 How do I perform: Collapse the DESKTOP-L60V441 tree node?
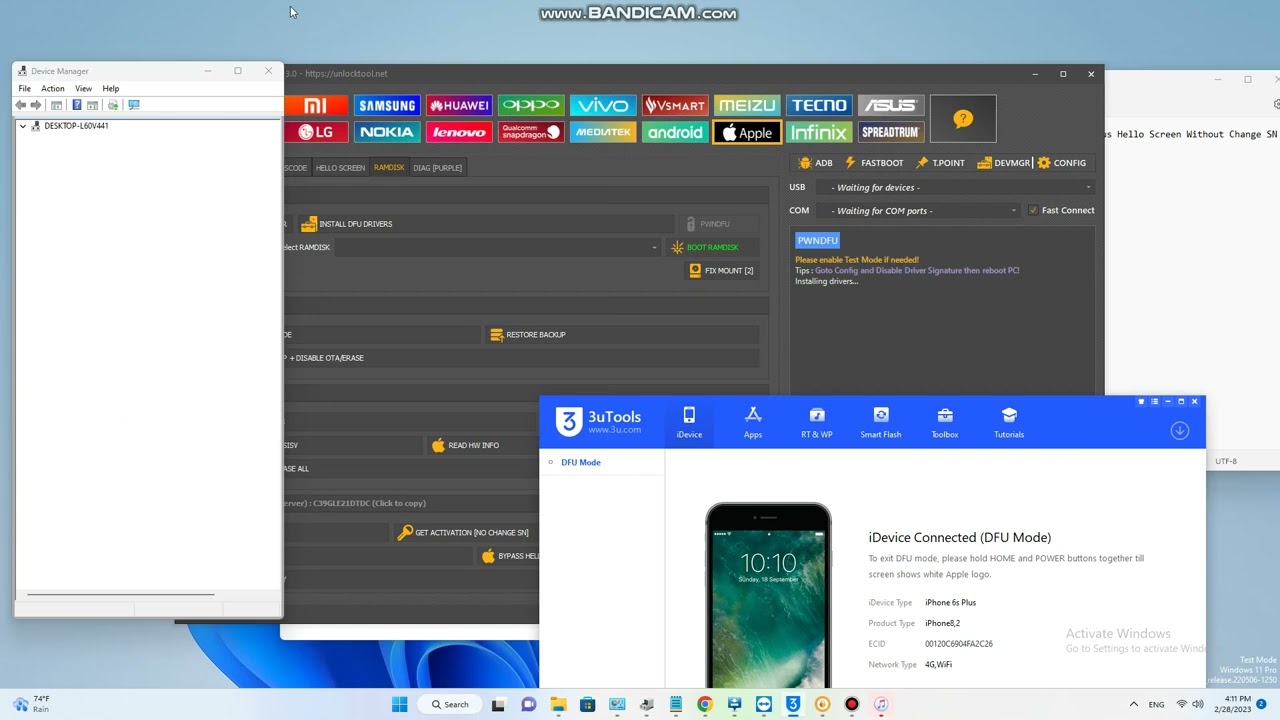(x=23, y=126)
